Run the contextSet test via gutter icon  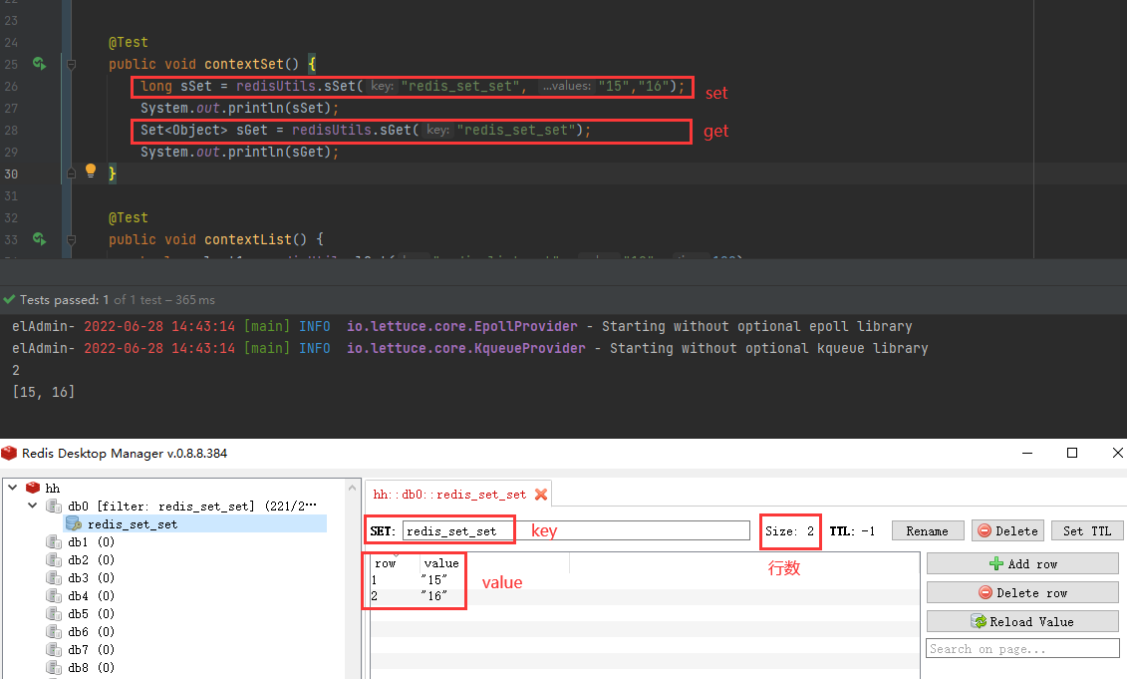(x=40, y=64)
